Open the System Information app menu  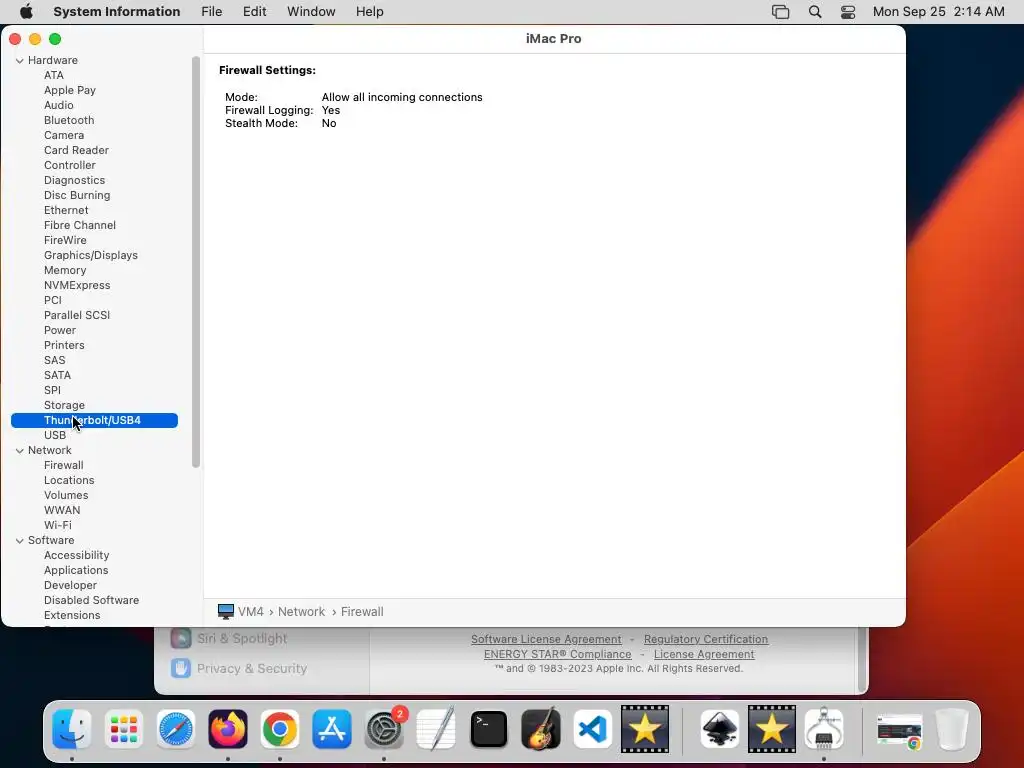pos(117,12)
